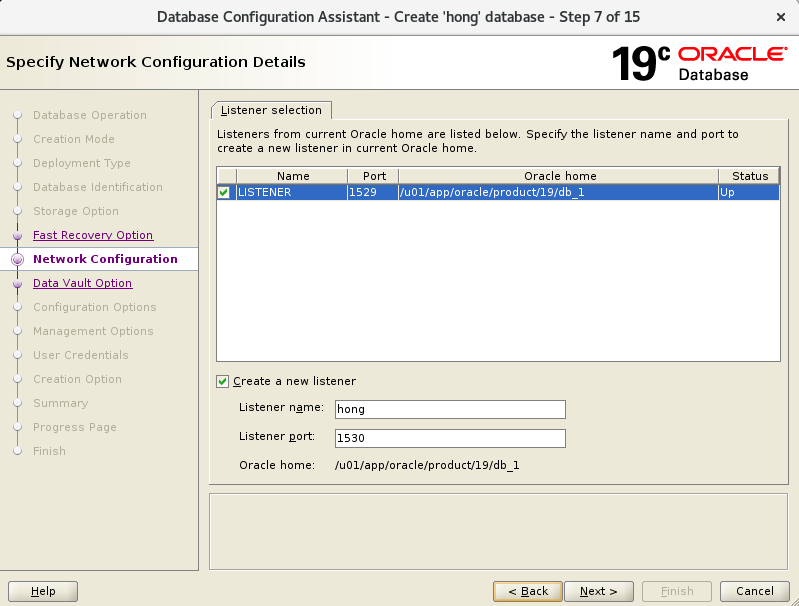
Task: Click the Fast Recovery Option step bullet
Action: tap(18, 235)
